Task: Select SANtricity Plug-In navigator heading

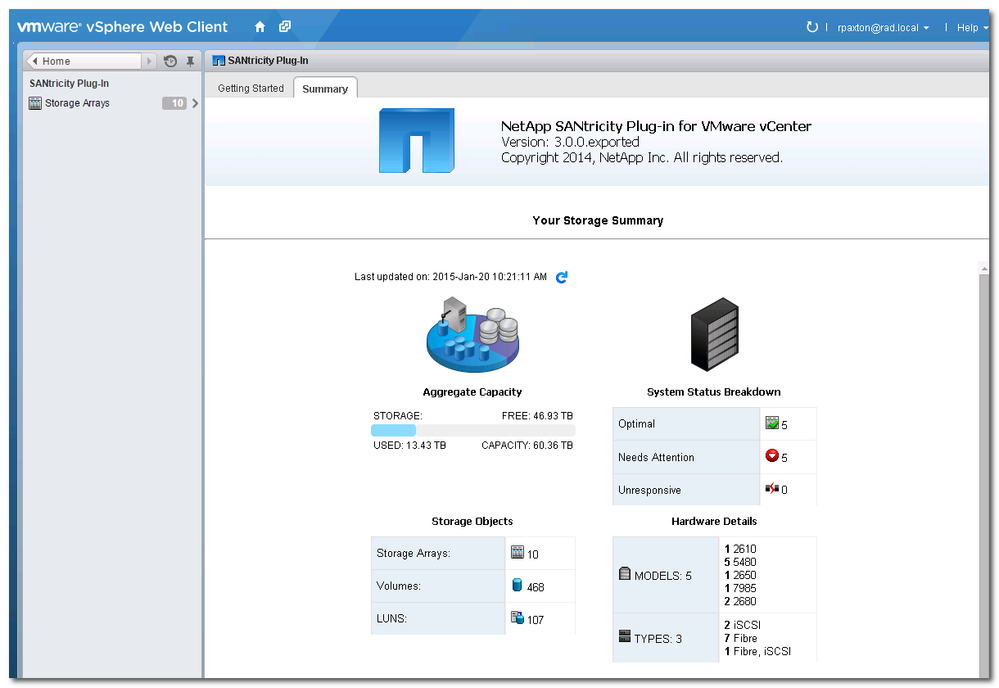Action: [x=69, y=83]
